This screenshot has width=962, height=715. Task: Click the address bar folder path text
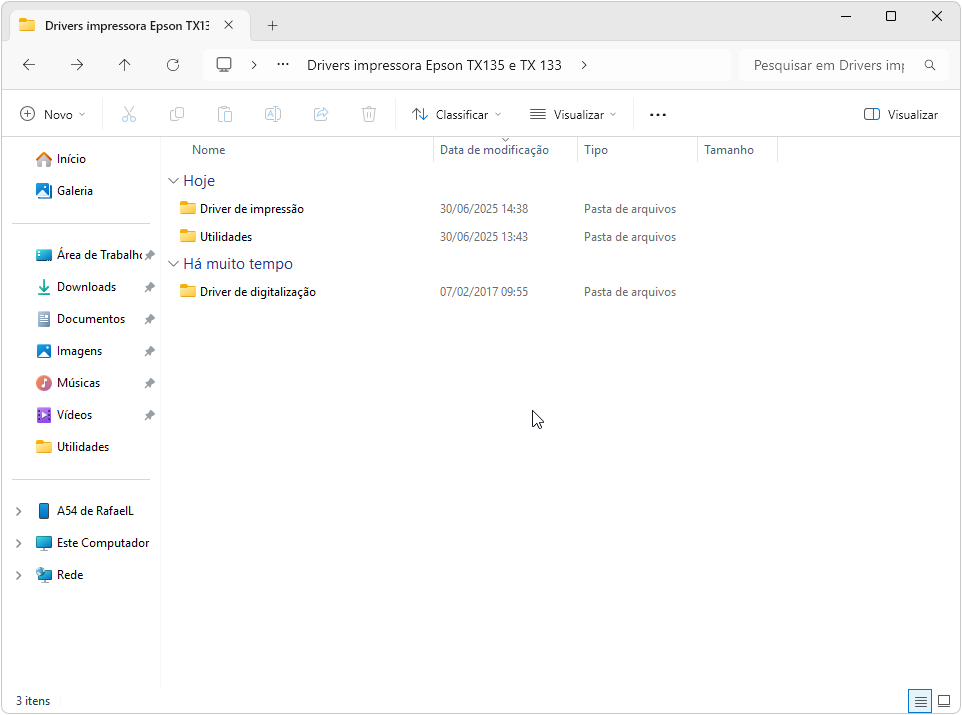(x=434, y=65)
